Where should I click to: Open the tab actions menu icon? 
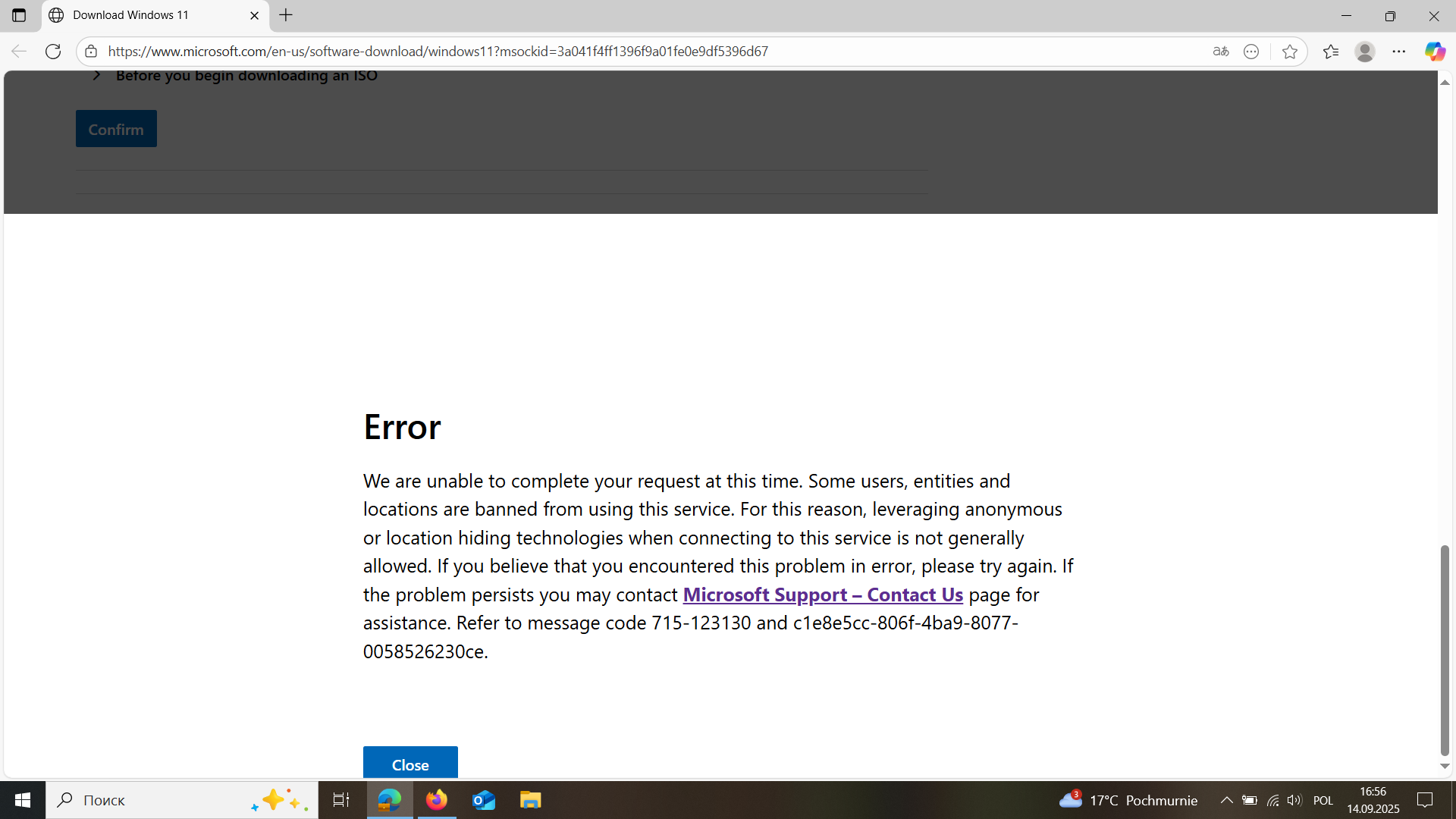point(19,15)
